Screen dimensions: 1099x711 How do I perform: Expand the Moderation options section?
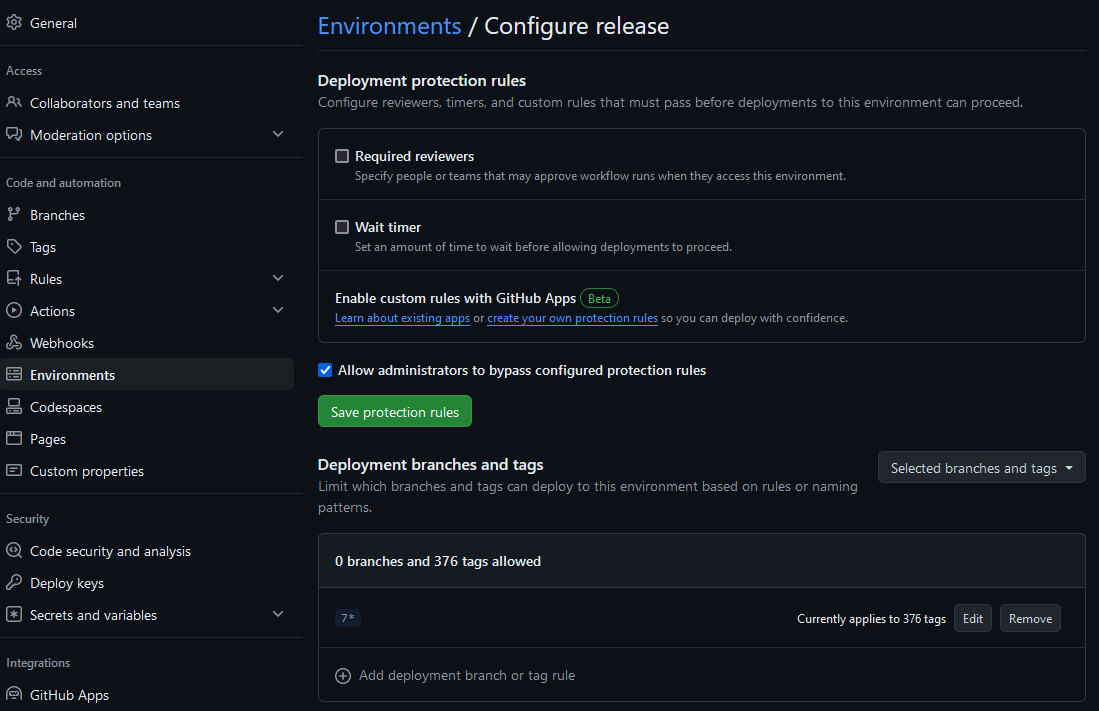pos(277,134)
